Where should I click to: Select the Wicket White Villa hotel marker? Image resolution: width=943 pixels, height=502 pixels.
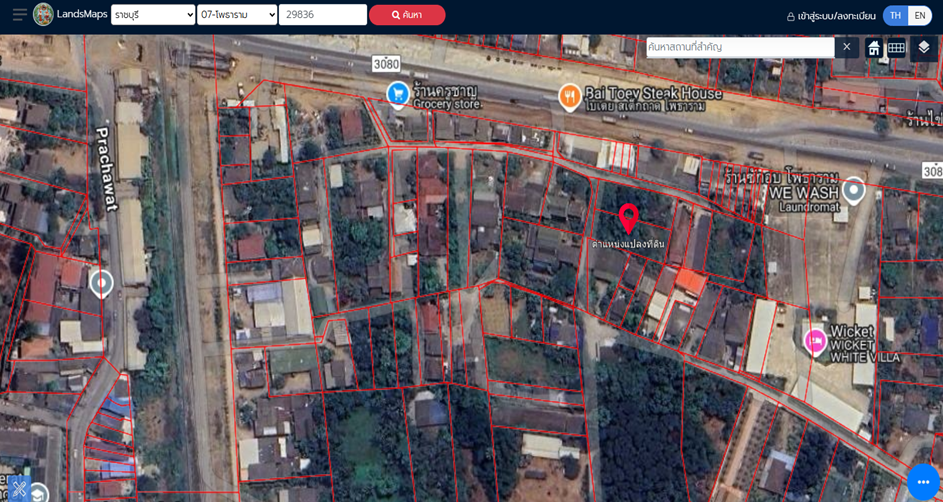coord(815,342)
